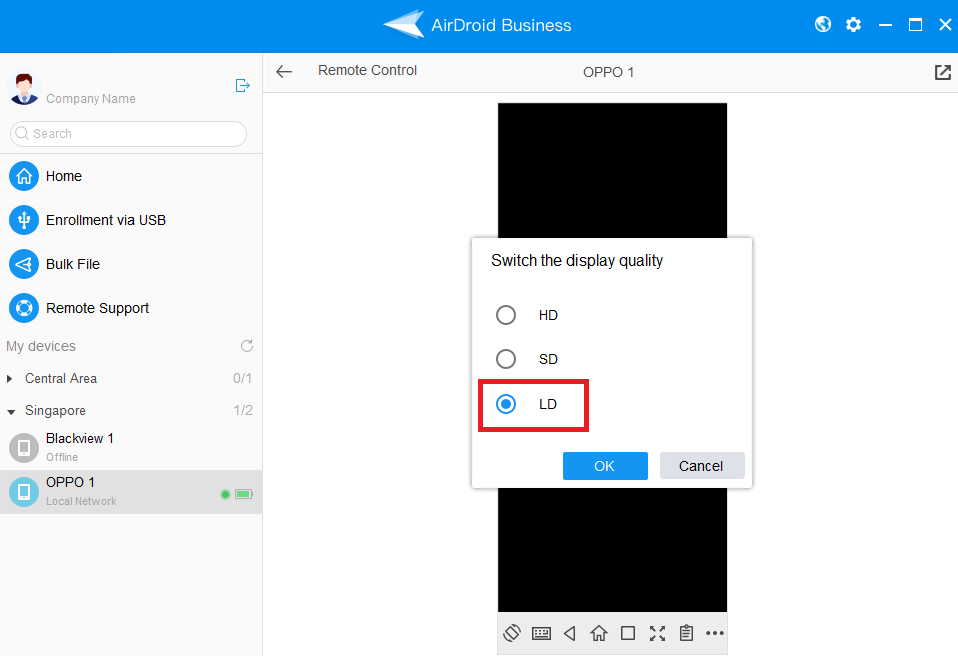Open the more options ellipsis

pos(715,633)
